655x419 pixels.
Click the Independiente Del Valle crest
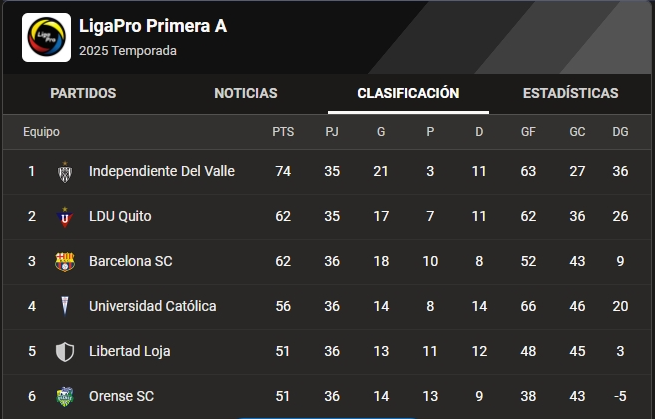coord(65,171)
